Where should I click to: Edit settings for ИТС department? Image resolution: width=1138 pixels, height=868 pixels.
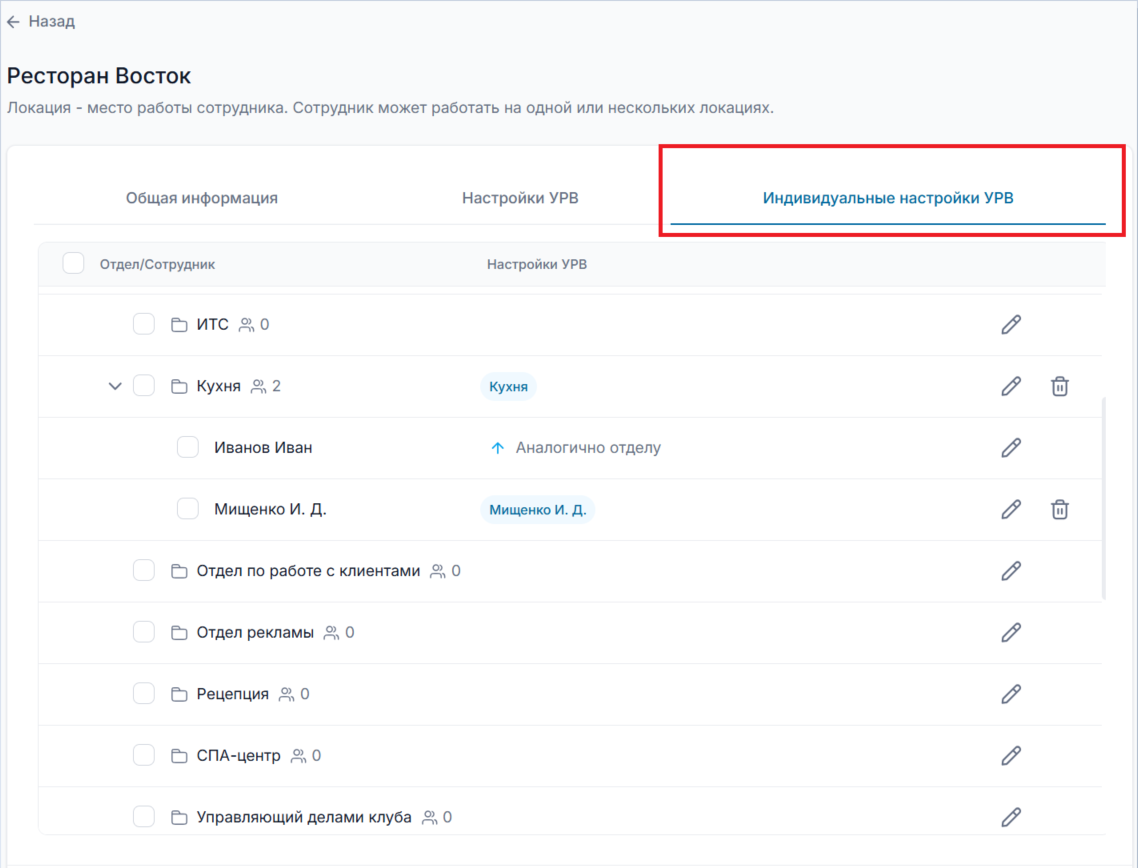[x=1011, y=324]
